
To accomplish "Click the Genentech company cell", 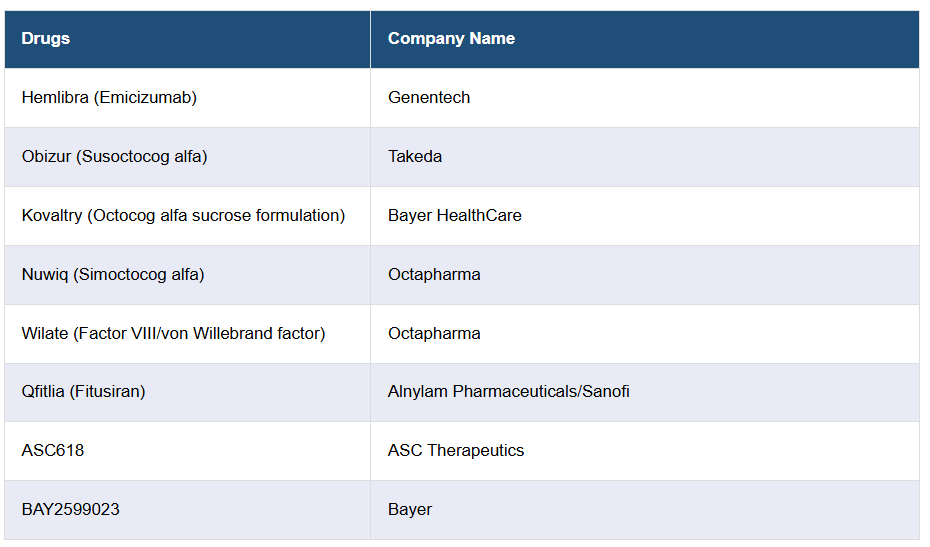I will [429, 98].
